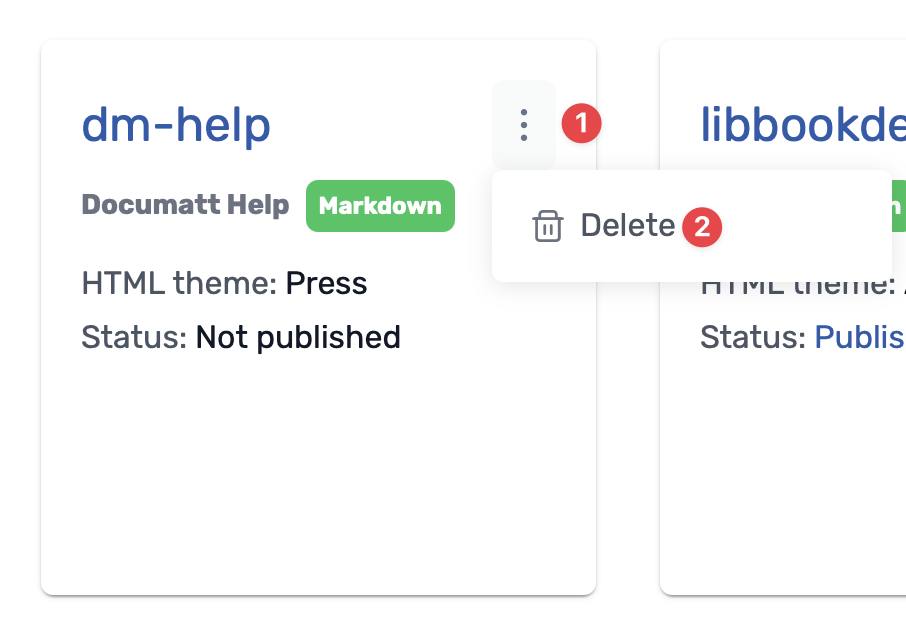
Task: Open the dm-help project title link
Action: coord(176,125)
